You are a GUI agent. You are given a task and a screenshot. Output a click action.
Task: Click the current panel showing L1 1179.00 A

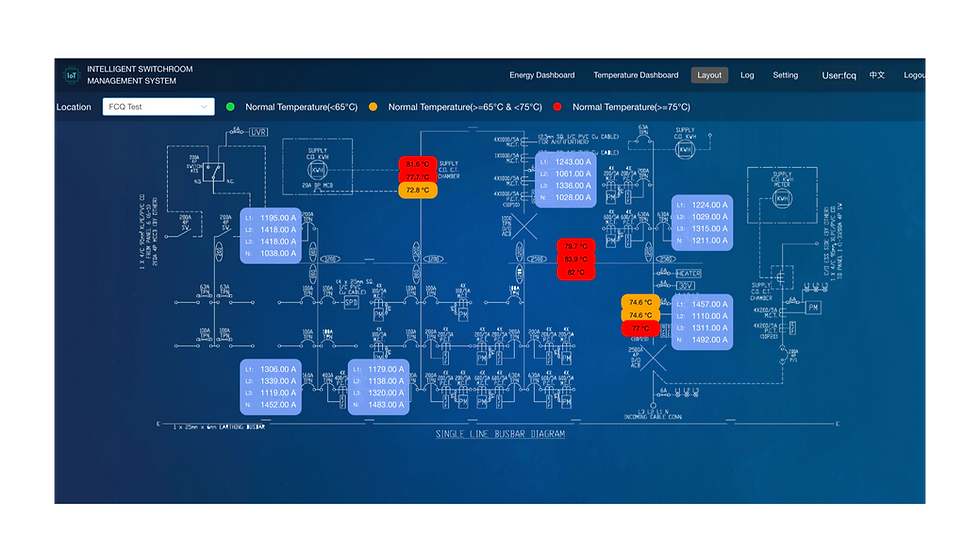[378, 387]
